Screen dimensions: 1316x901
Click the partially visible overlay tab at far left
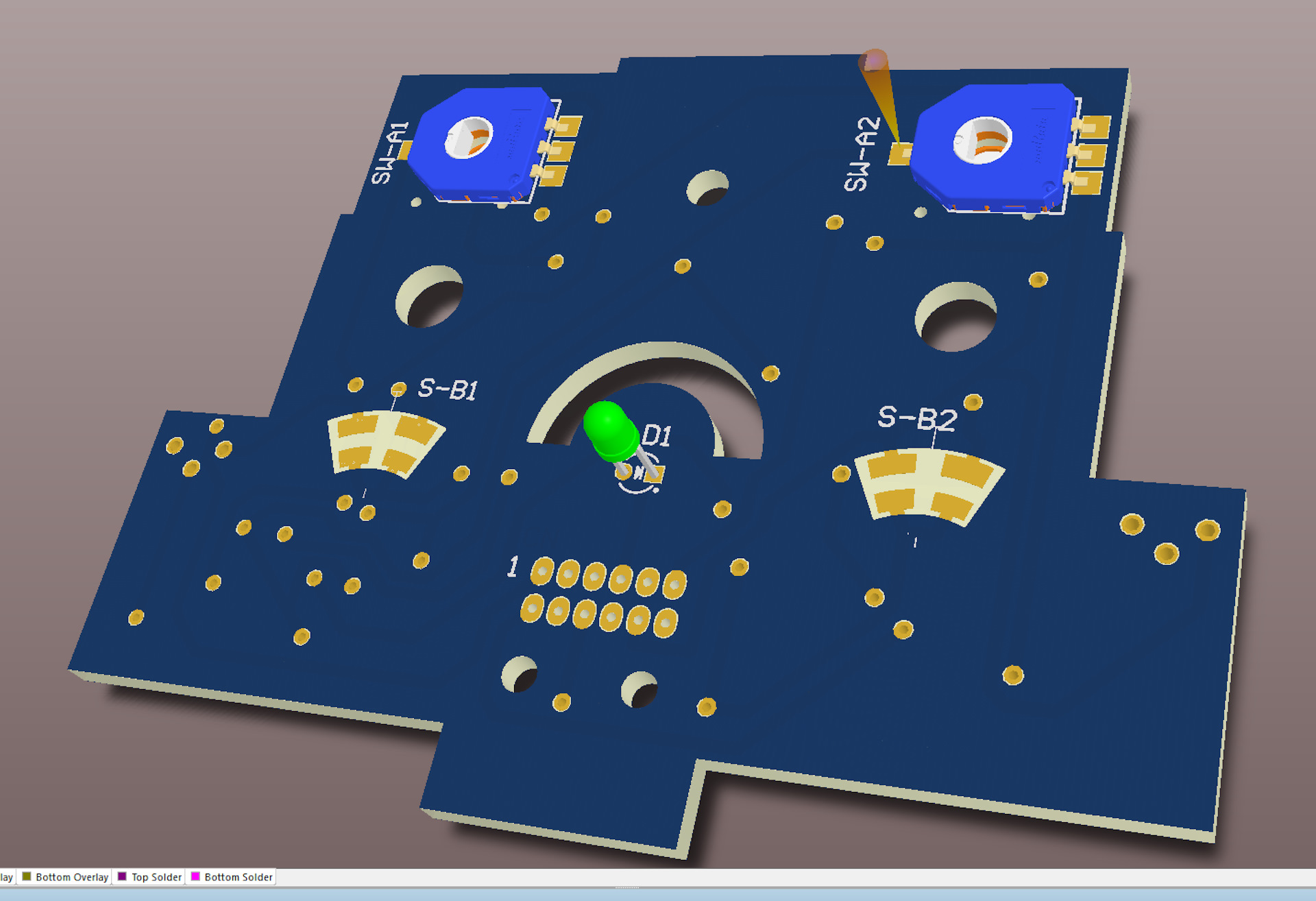pos(6,877)
